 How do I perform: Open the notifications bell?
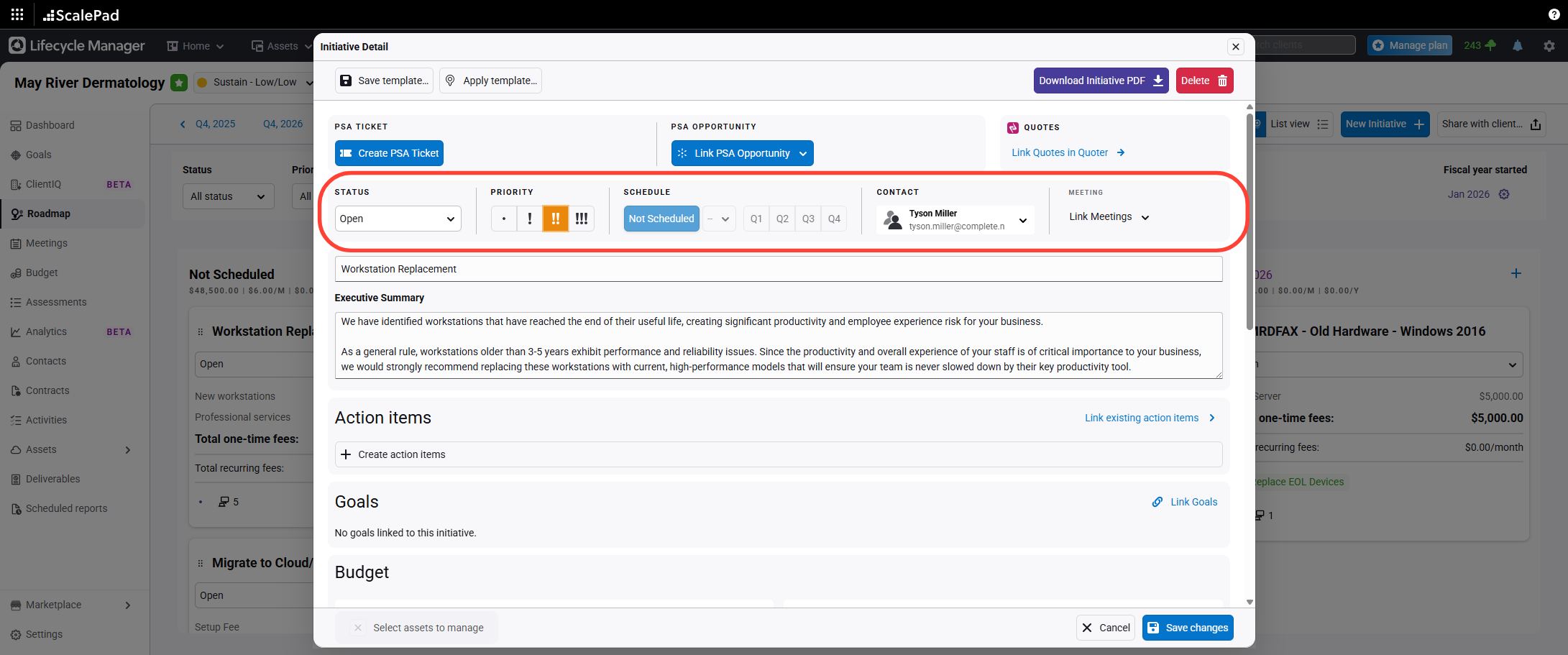1518,45
